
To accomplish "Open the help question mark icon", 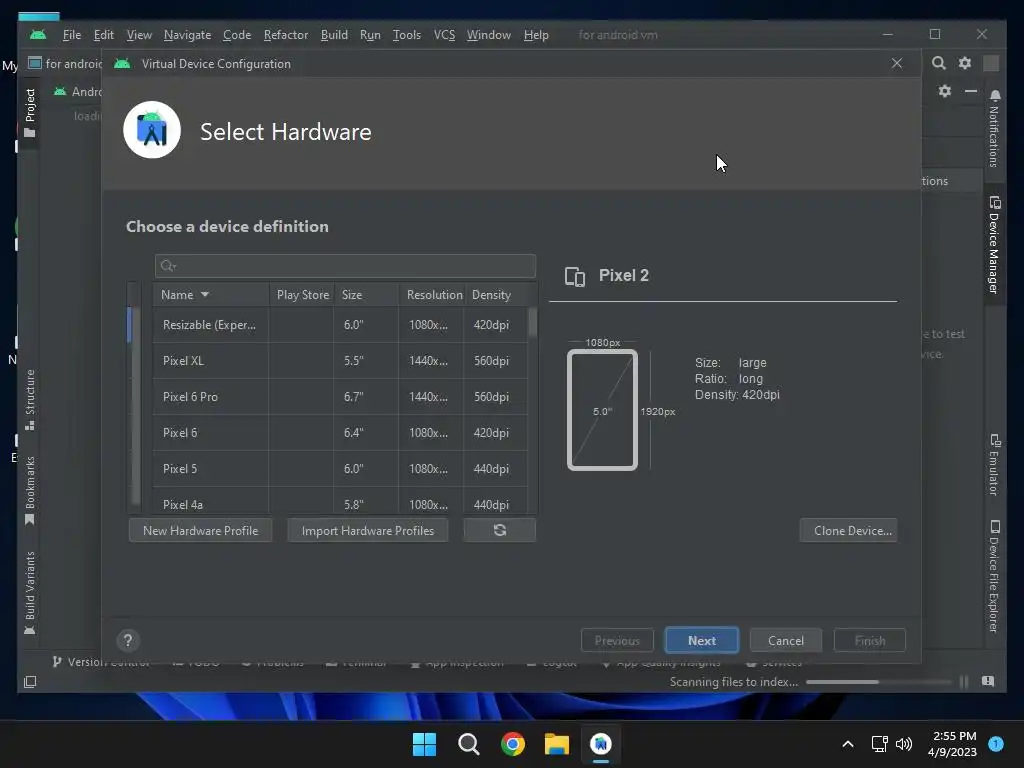I will tap(128, 640).
